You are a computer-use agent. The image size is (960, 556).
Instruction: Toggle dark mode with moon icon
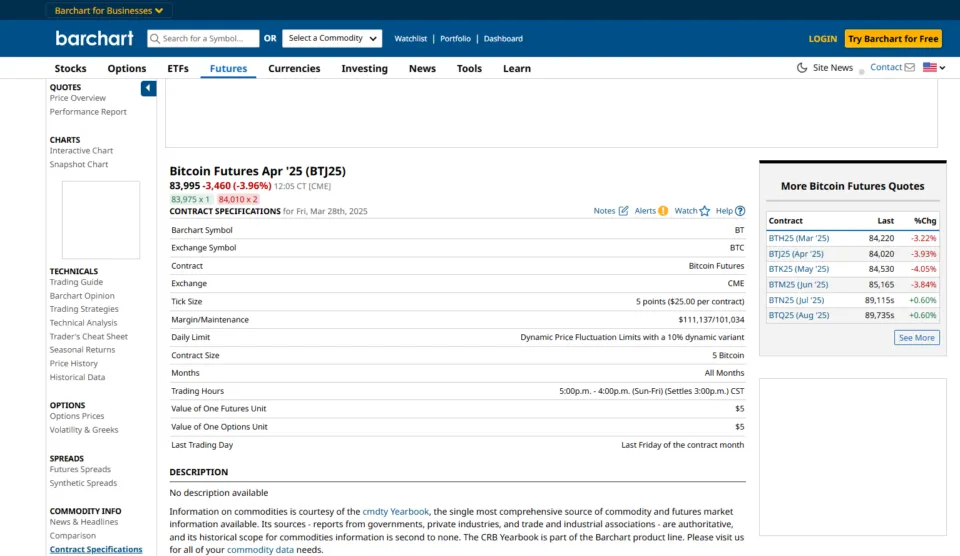[802, 68]
